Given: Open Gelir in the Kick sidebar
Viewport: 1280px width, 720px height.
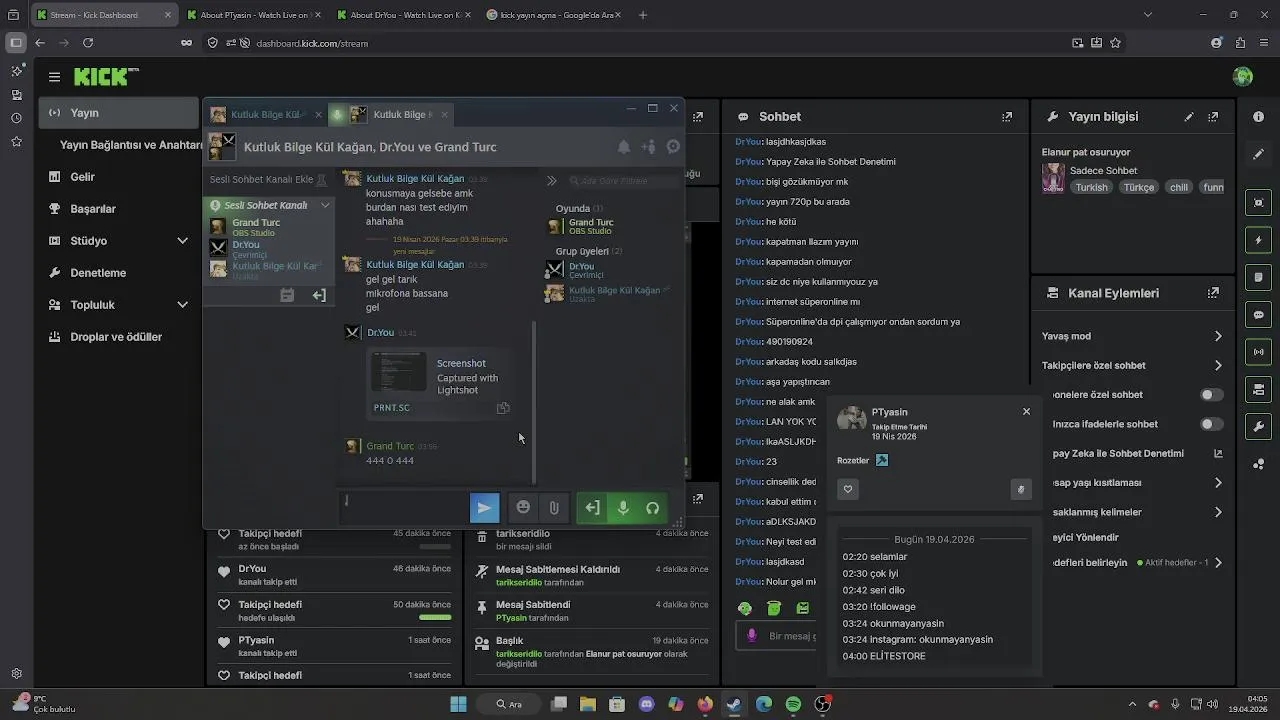Looking at the screenshot, I should [120, 177].
